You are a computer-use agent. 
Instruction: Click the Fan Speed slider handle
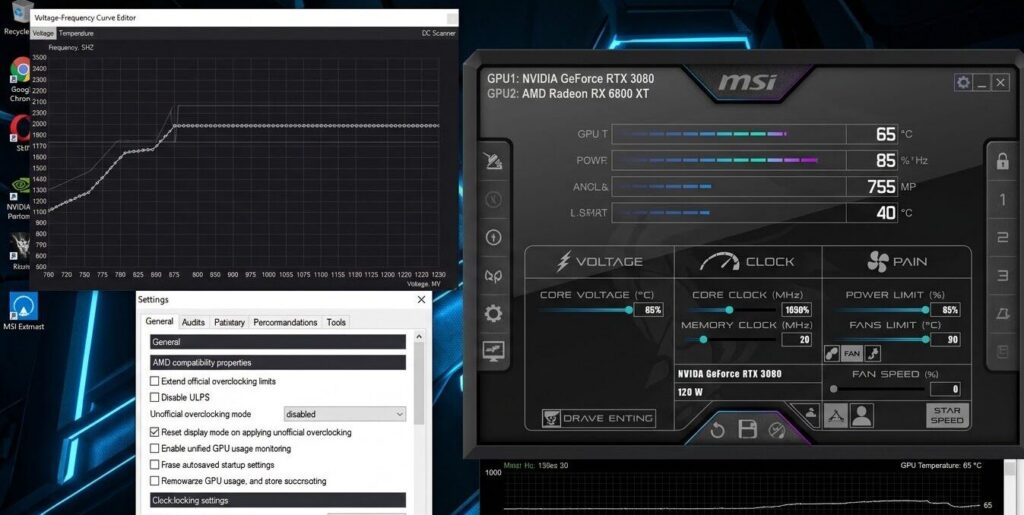(x=834, y=389)
